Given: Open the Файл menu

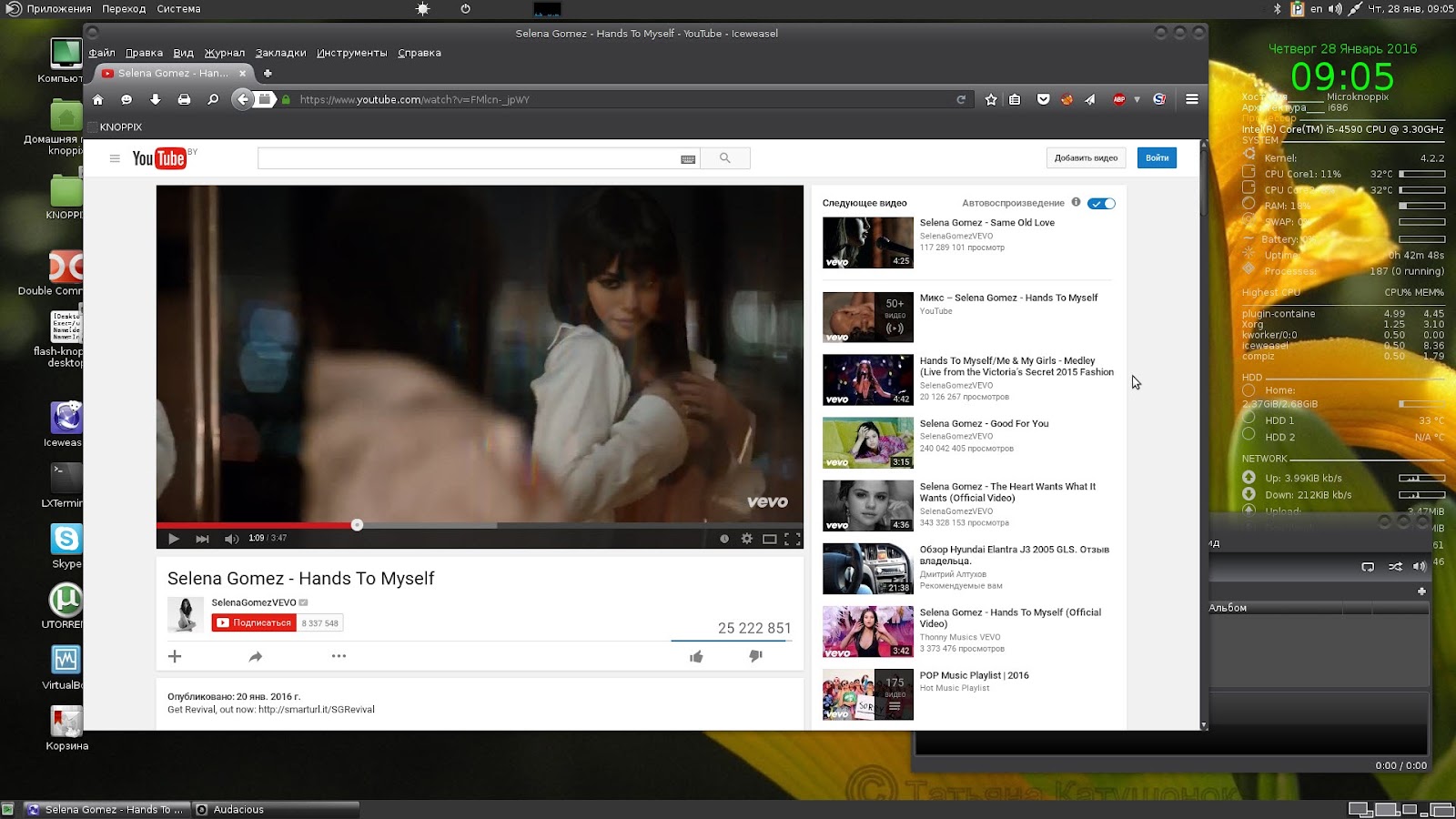Looking at the screenshot, I should tap(102, 53).
